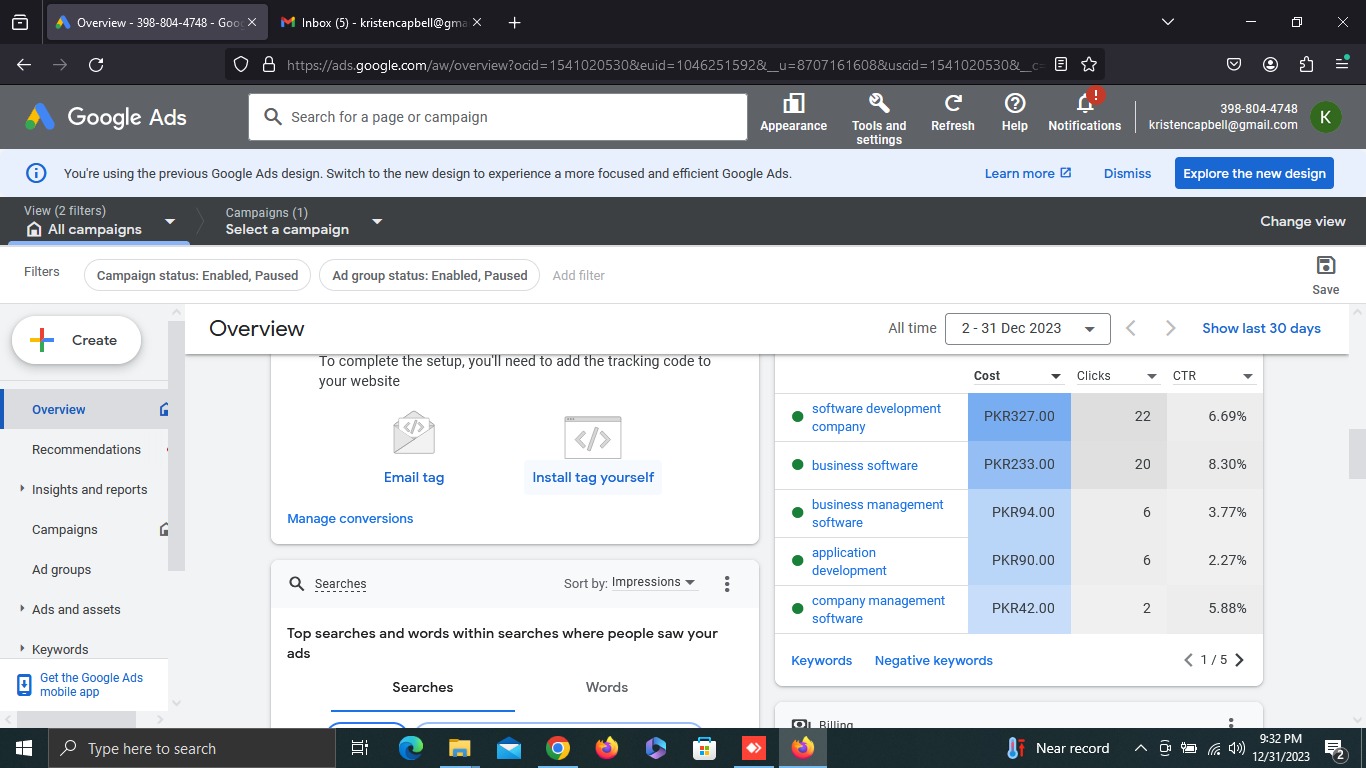Open Windows Start menu
The width and height of the screenshot is (1366, 768).
[23, 748]
